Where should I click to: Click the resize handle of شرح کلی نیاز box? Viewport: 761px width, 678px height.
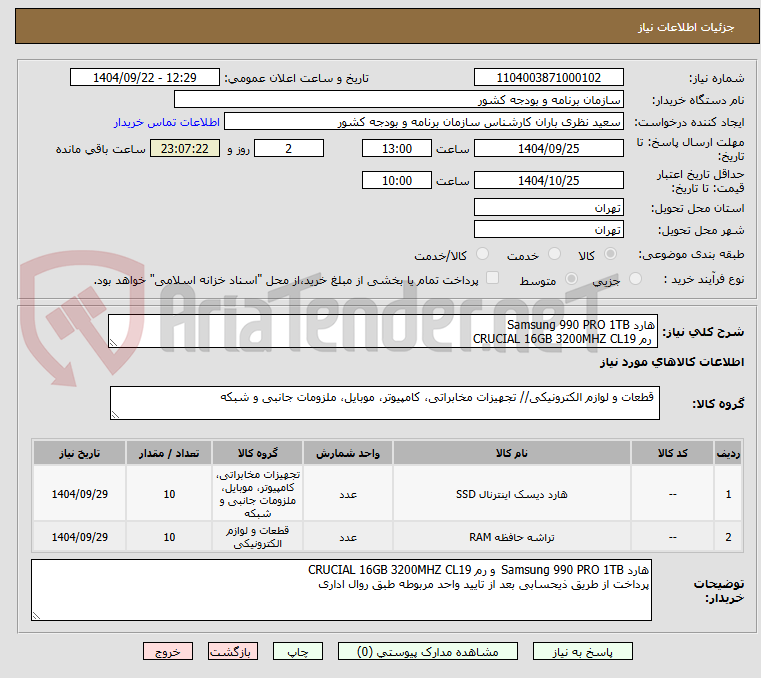[114, 343]
